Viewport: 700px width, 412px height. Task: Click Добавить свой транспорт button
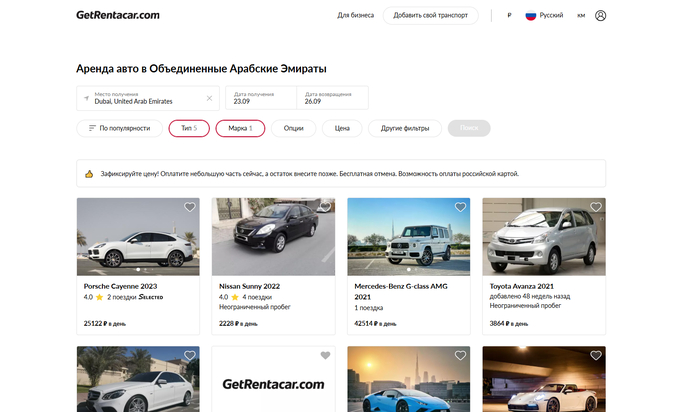430,16
